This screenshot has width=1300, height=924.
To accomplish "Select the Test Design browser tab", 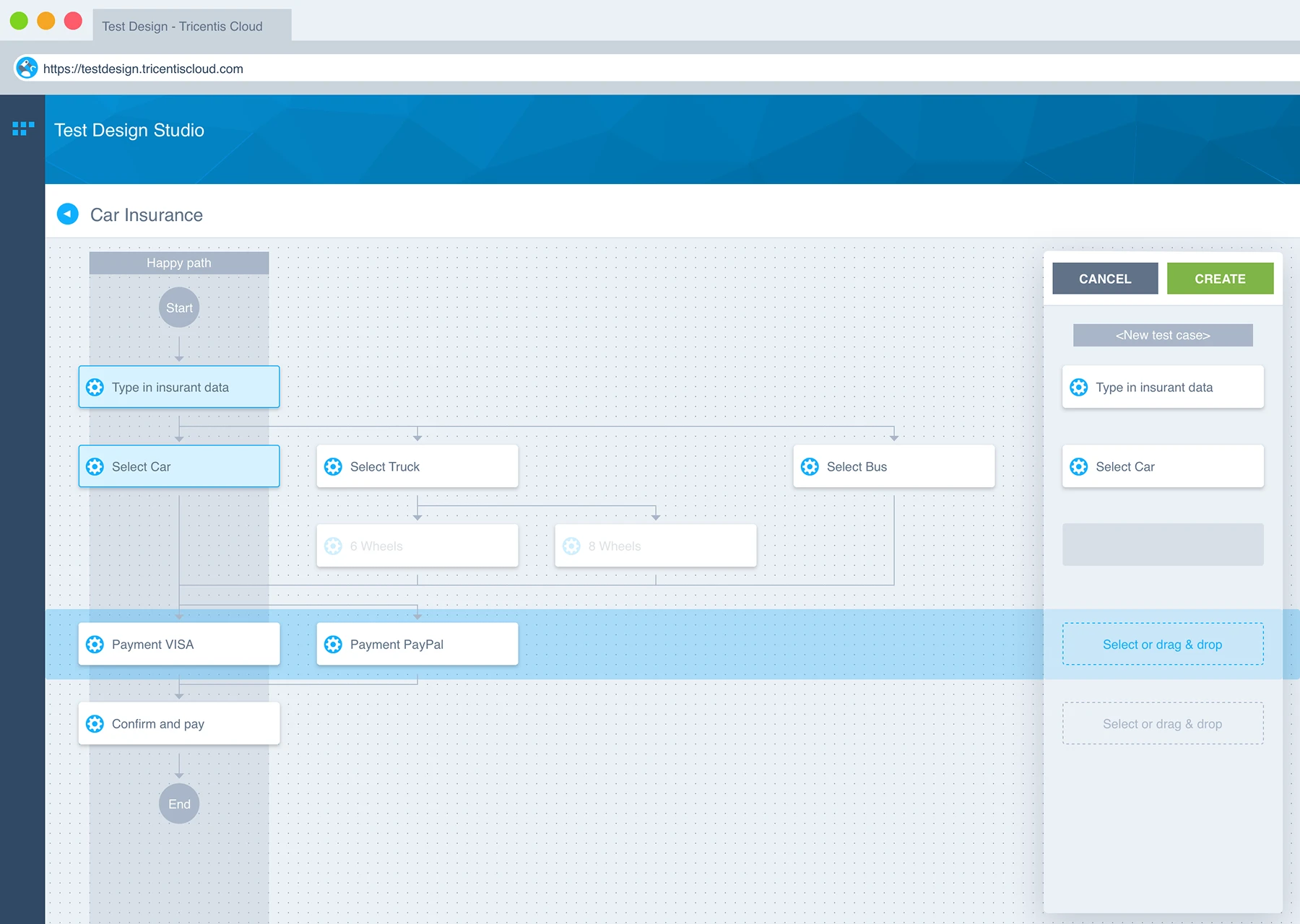I will 183,27.
